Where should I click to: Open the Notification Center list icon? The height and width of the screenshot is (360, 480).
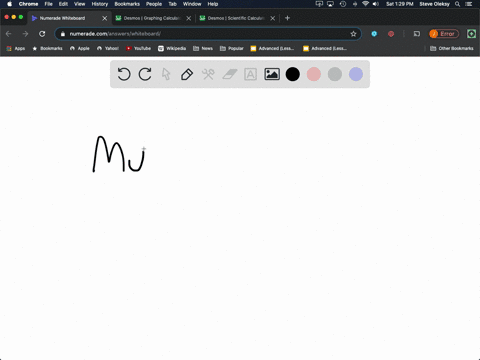[x=469, y=4]
